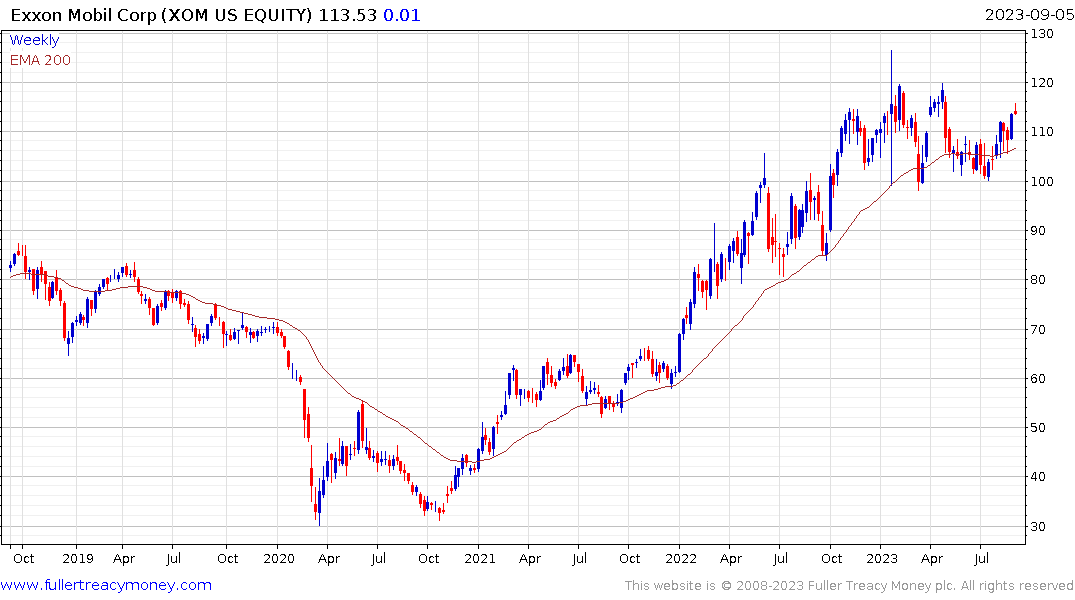Click the 30 price axis label
Screen dimensions: 1075x600
click(x=1039, y=527)
